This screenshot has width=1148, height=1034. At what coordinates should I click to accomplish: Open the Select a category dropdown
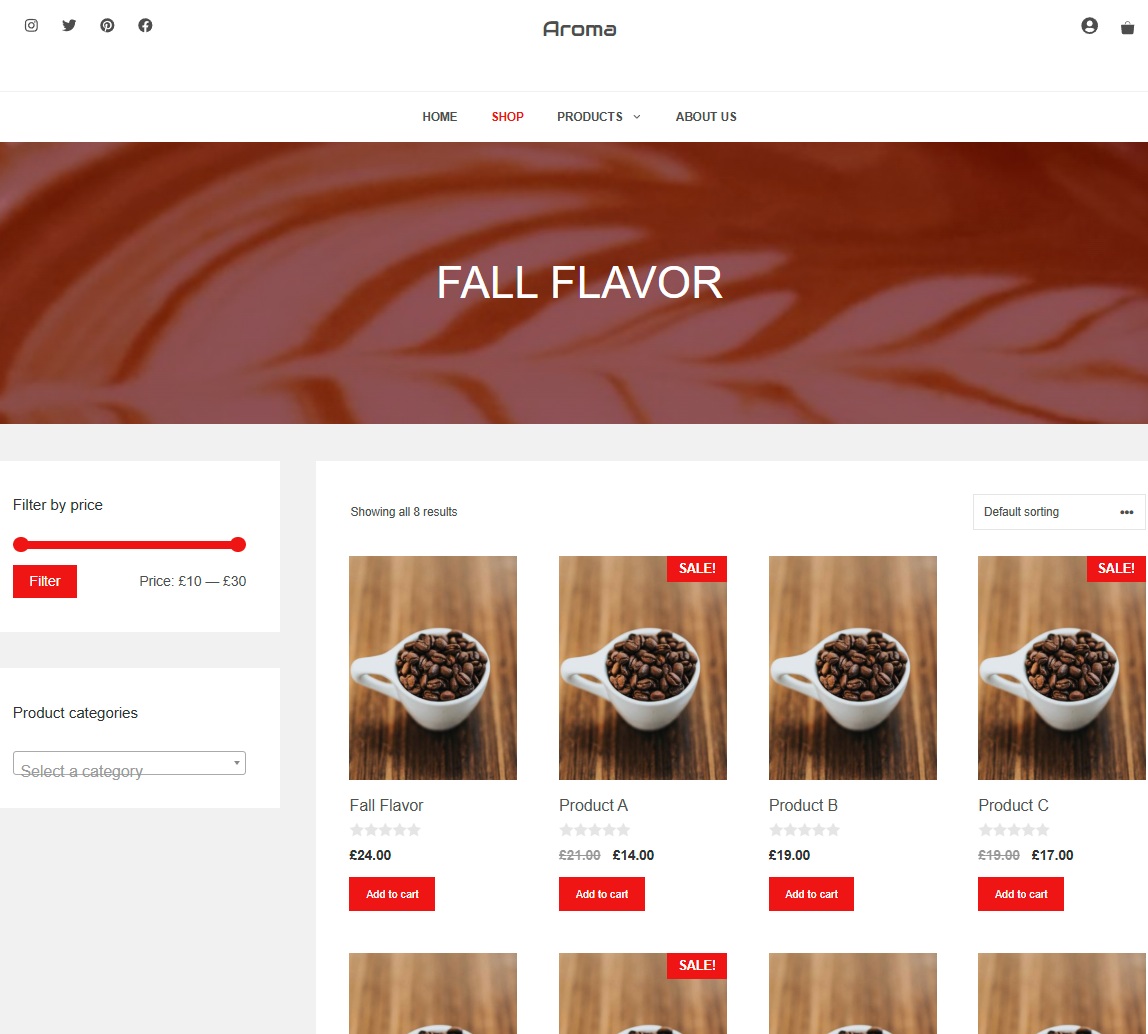click(x=129, y=764)
